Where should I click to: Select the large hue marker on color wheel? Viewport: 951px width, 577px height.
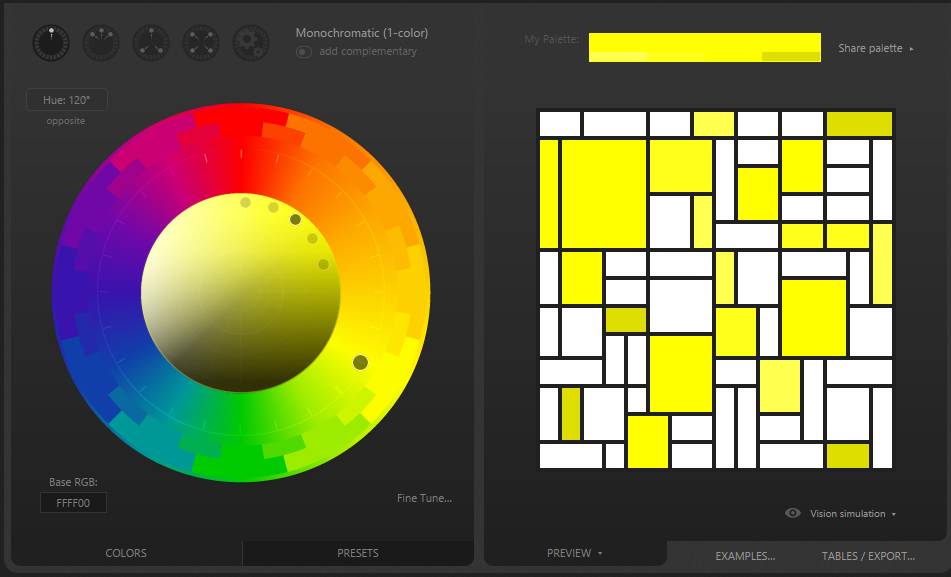[x=360, y=362]
